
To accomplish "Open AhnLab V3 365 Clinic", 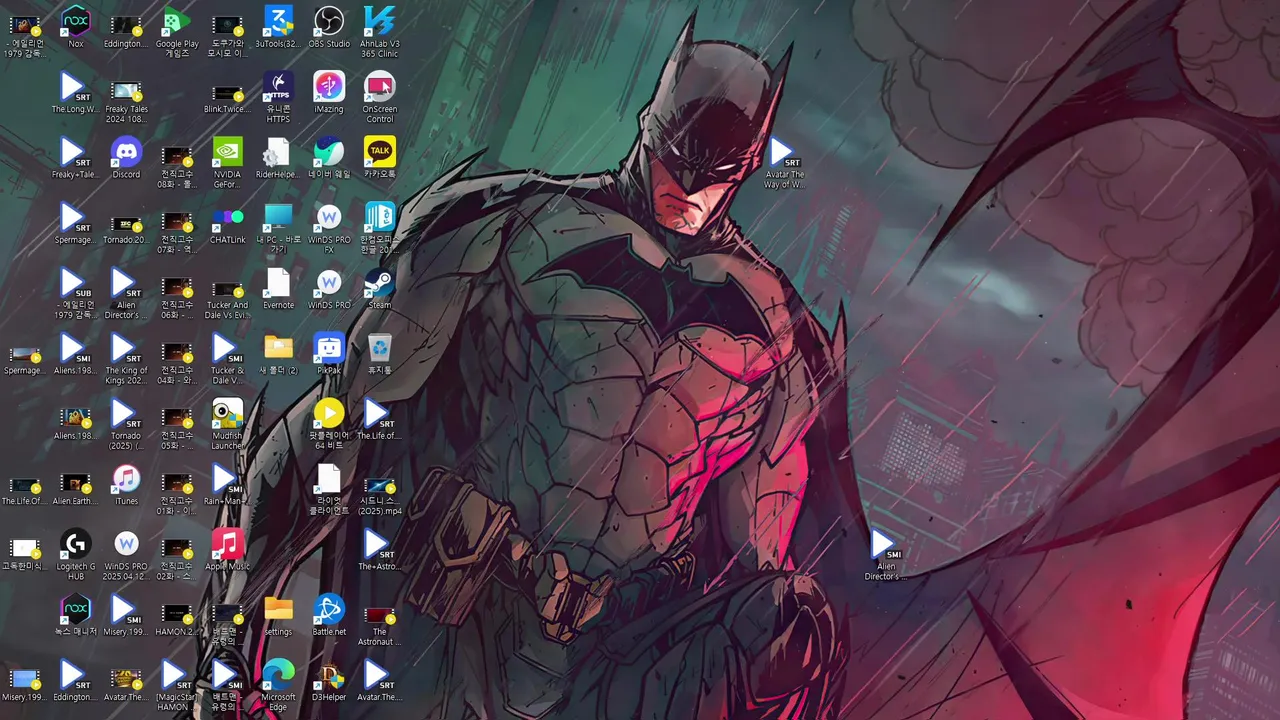I will pyautogui.click(x=380, y=31).
